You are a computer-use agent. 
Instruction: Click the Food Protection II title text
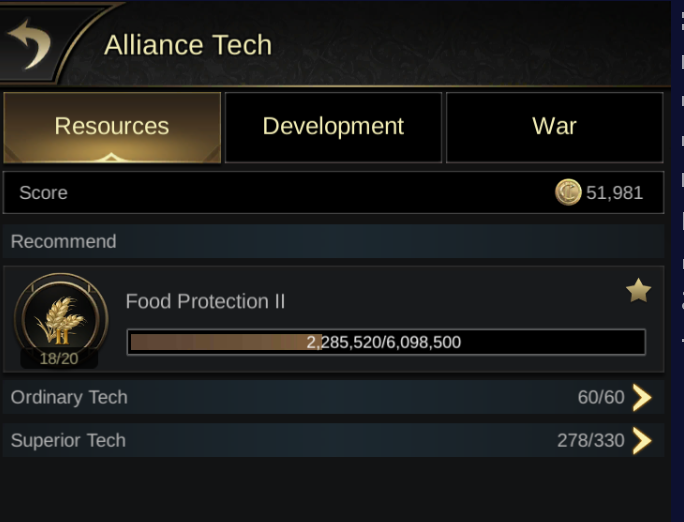click(x=205, y=301)
